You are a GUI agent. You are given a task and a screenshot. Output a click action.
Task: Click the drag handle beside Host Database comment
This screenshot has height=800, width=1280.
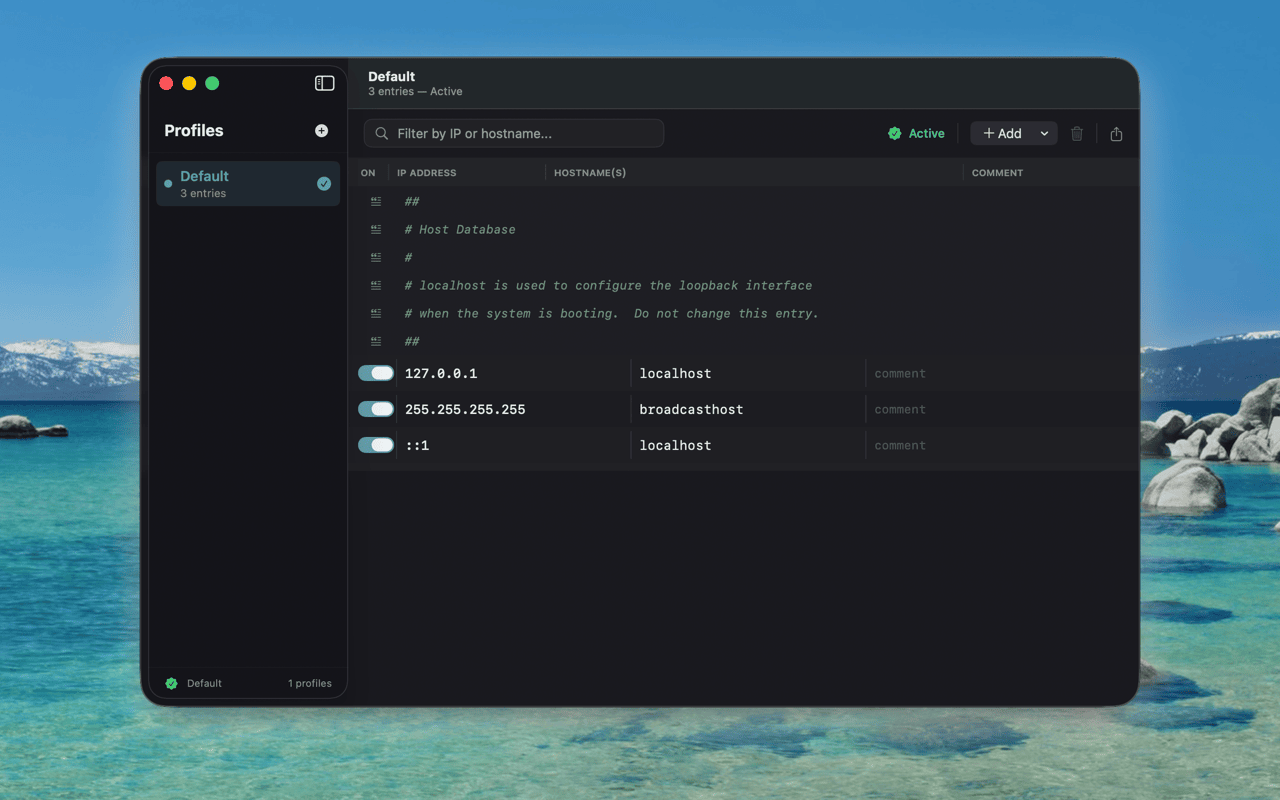click(375, 229)
